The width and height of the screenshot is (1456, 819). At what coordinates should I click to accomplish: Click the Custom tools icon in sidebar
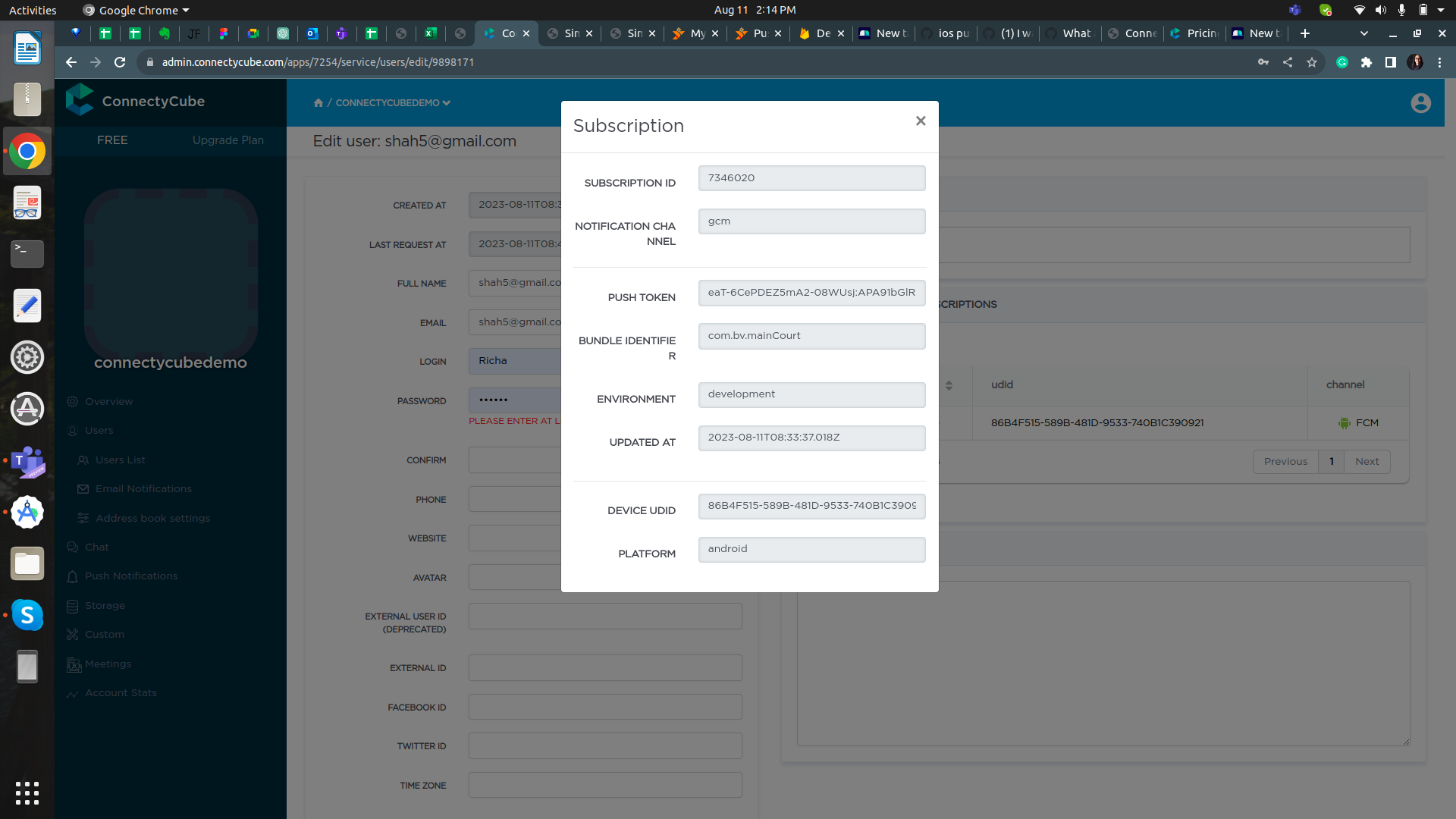point(74,634)
